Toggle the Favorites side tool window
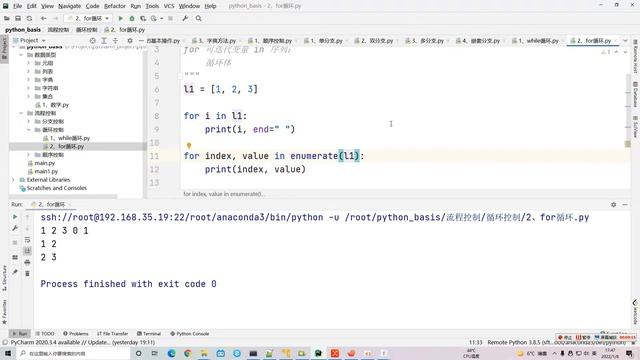Screen dimensions: 640x360 click(x=4, y=312)
